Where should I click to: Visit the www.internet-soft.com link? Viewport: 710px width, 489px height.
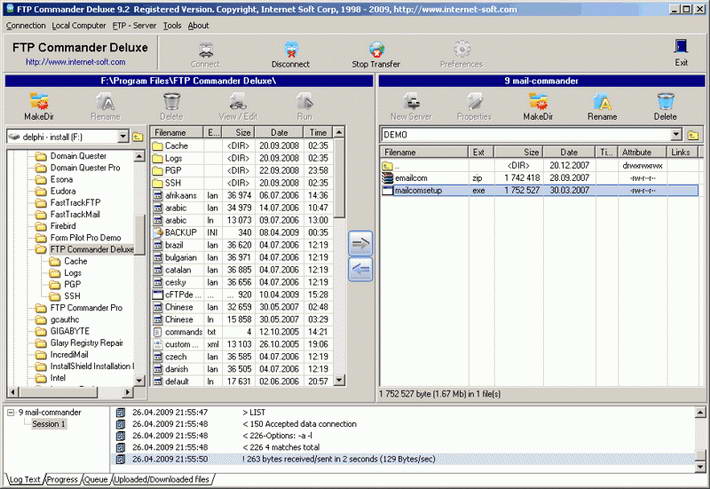[x=75, y=62]
